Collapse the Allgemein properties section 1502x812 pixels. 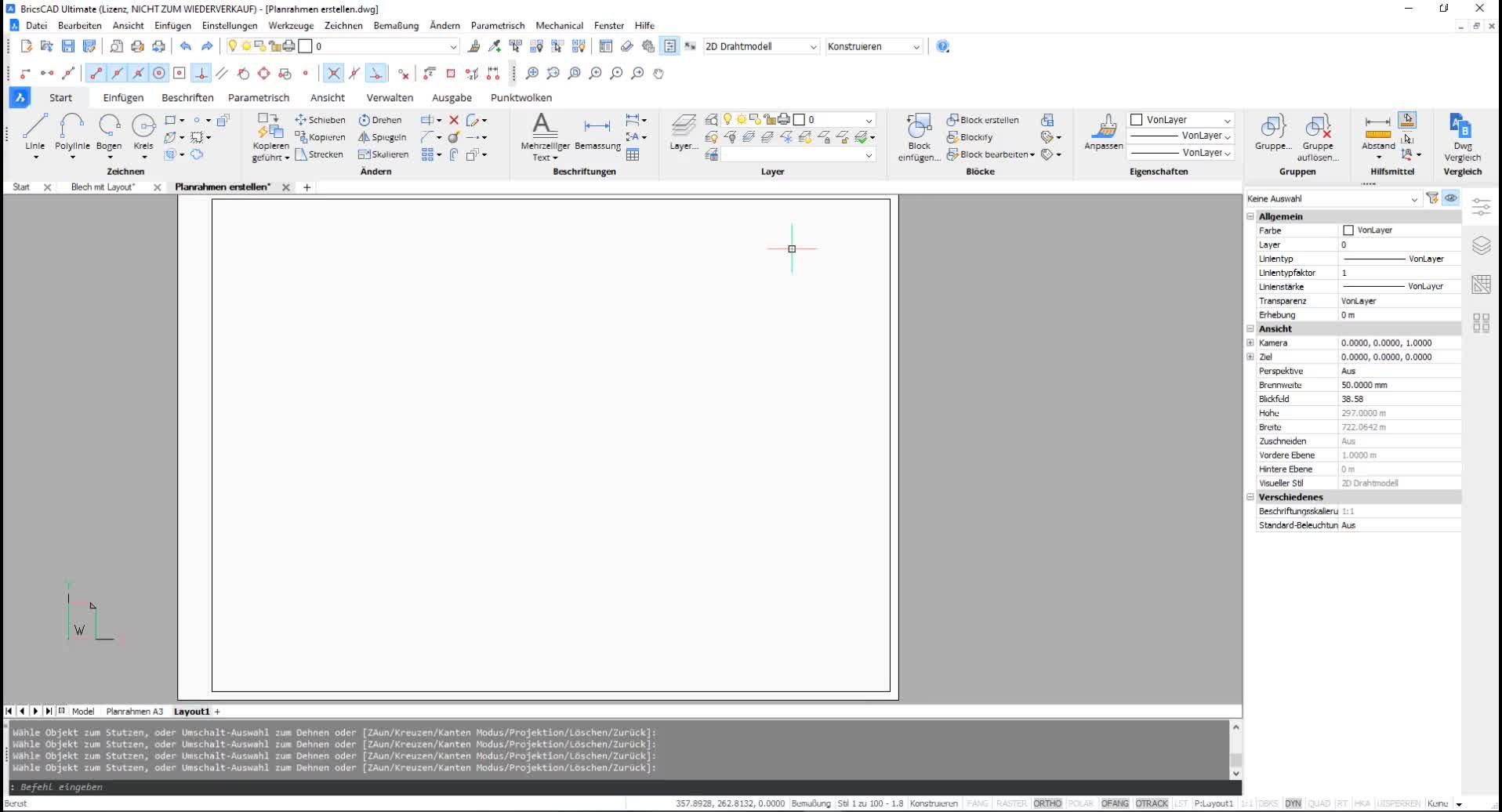click(1250, 216)
